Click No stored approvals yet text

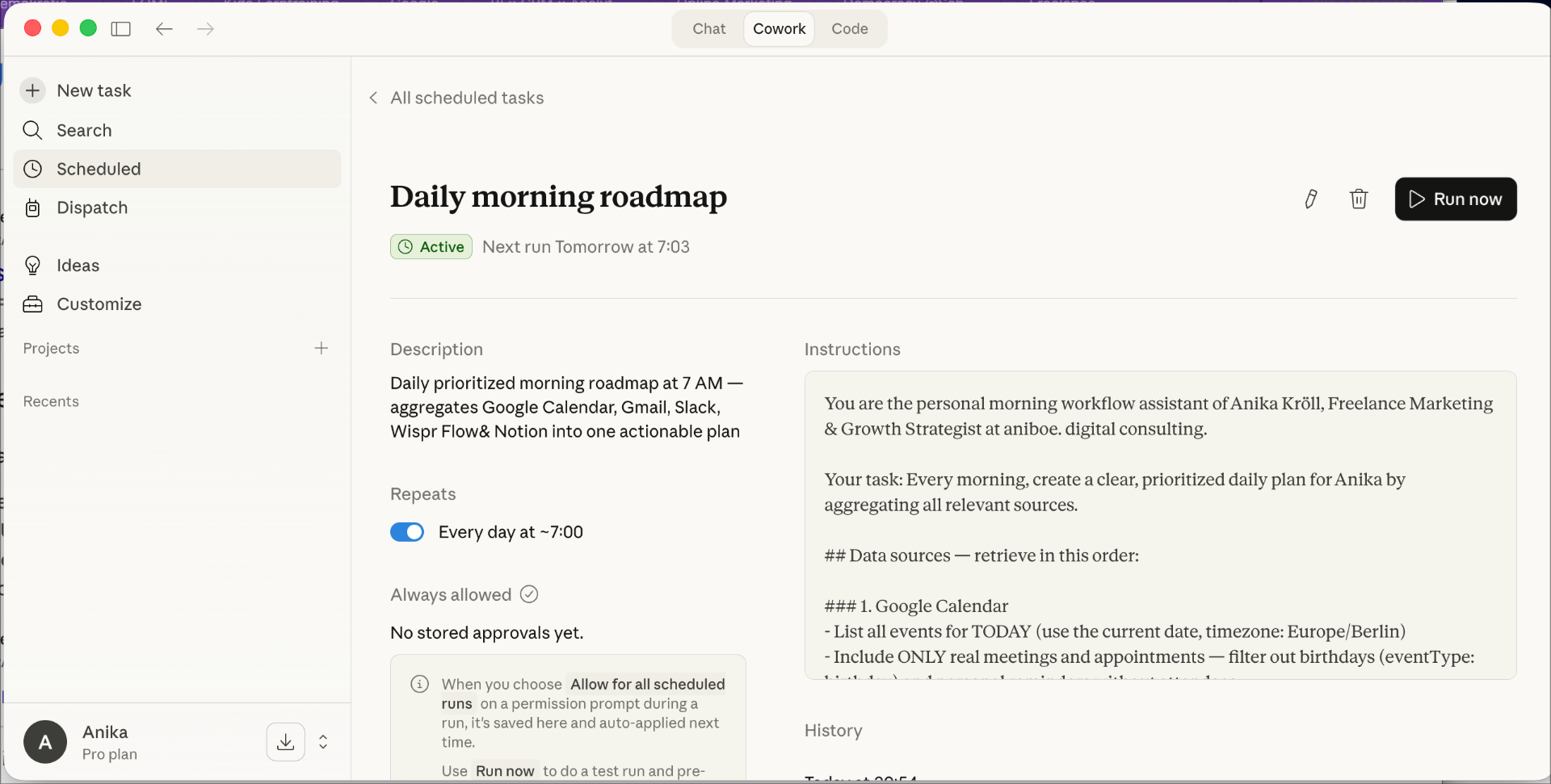486,633
